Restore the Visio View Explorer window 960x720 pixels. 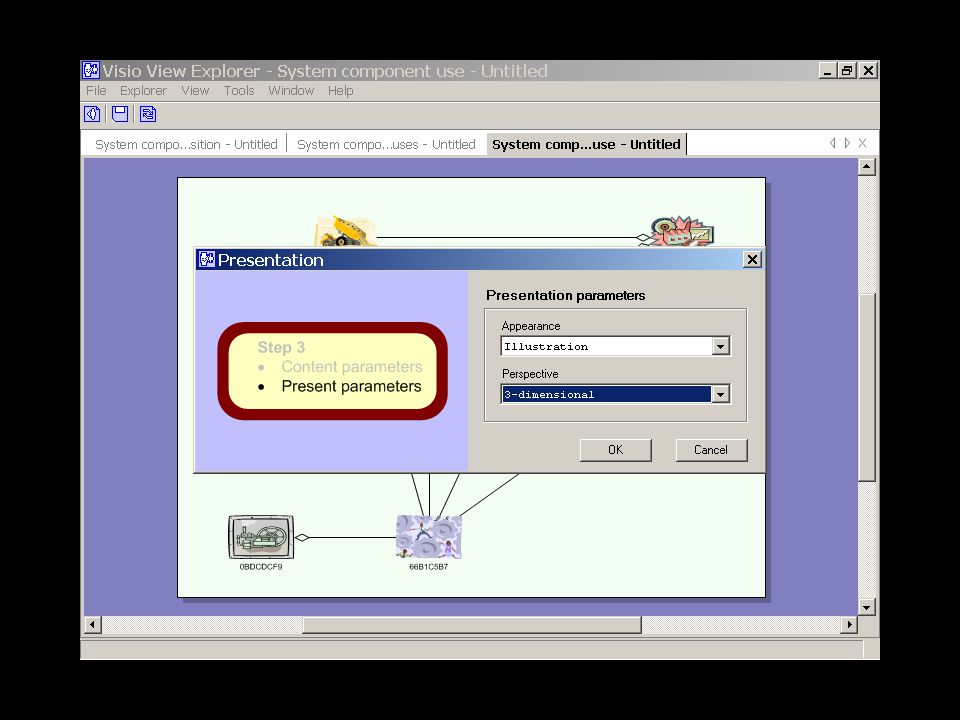[x=847, y=70]
